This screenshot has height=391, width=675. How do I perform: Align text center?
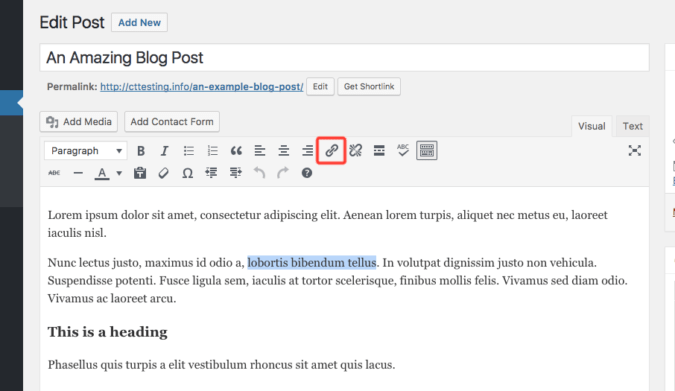coord(283,151)
